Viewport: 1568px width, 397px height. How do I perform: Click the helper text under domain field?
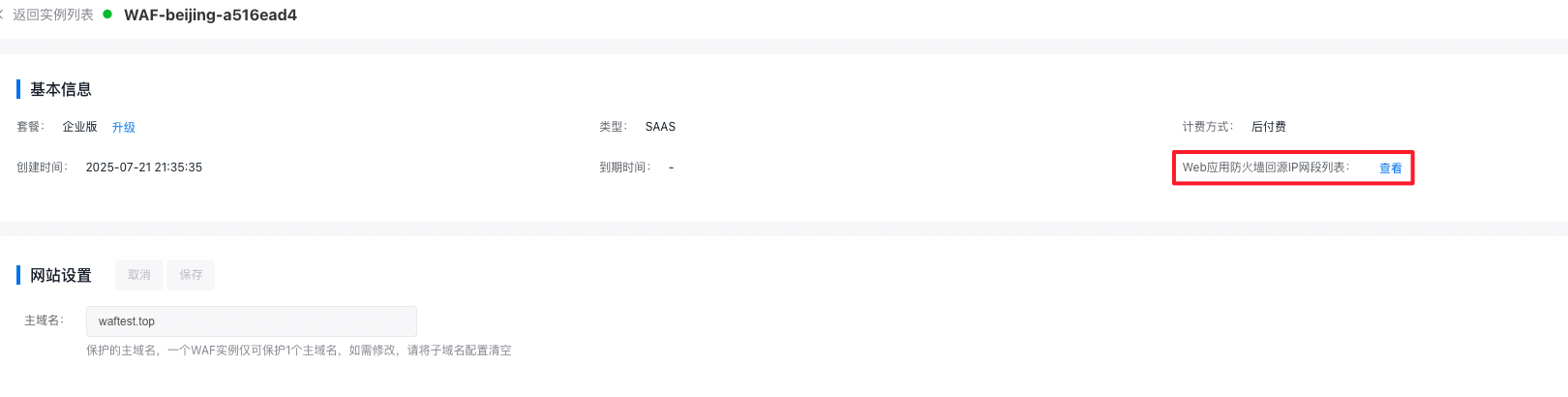[x=298, y=351]
